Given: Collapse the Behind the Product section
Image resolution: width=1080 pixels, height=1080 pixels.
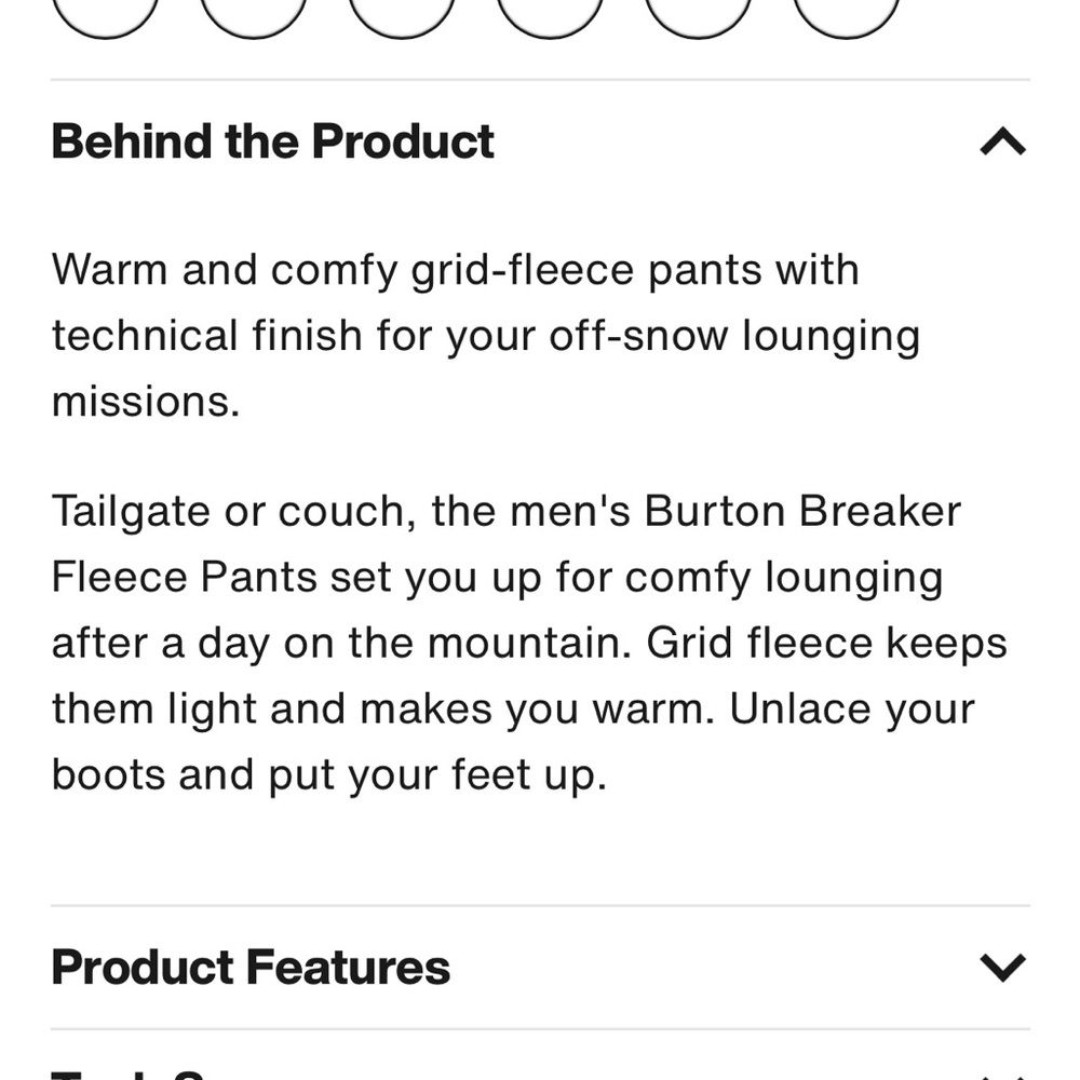Looking at the screenshot, I should click(x=540, y=142).
